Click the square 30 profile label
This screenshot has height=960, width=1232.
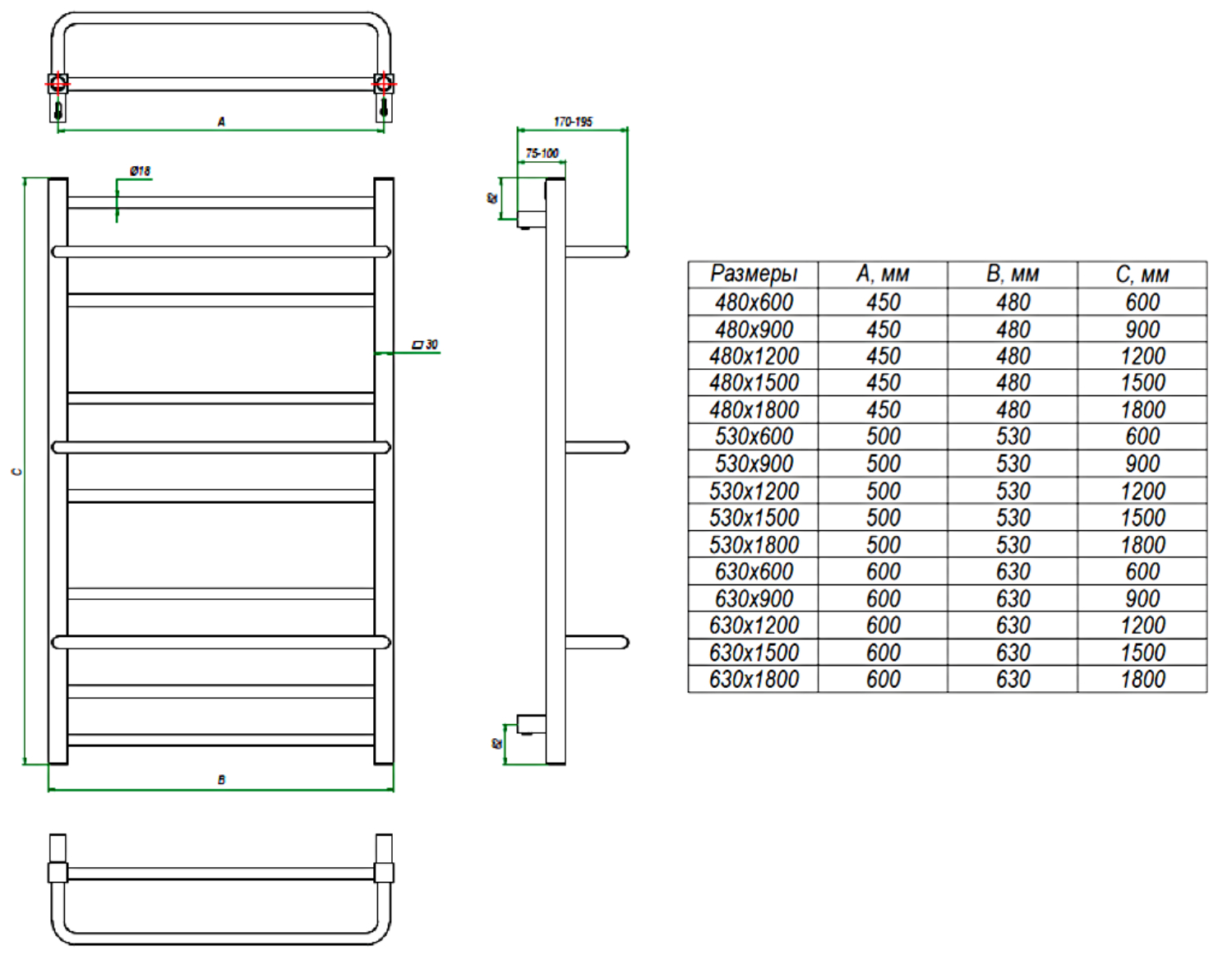coord(426,344)
